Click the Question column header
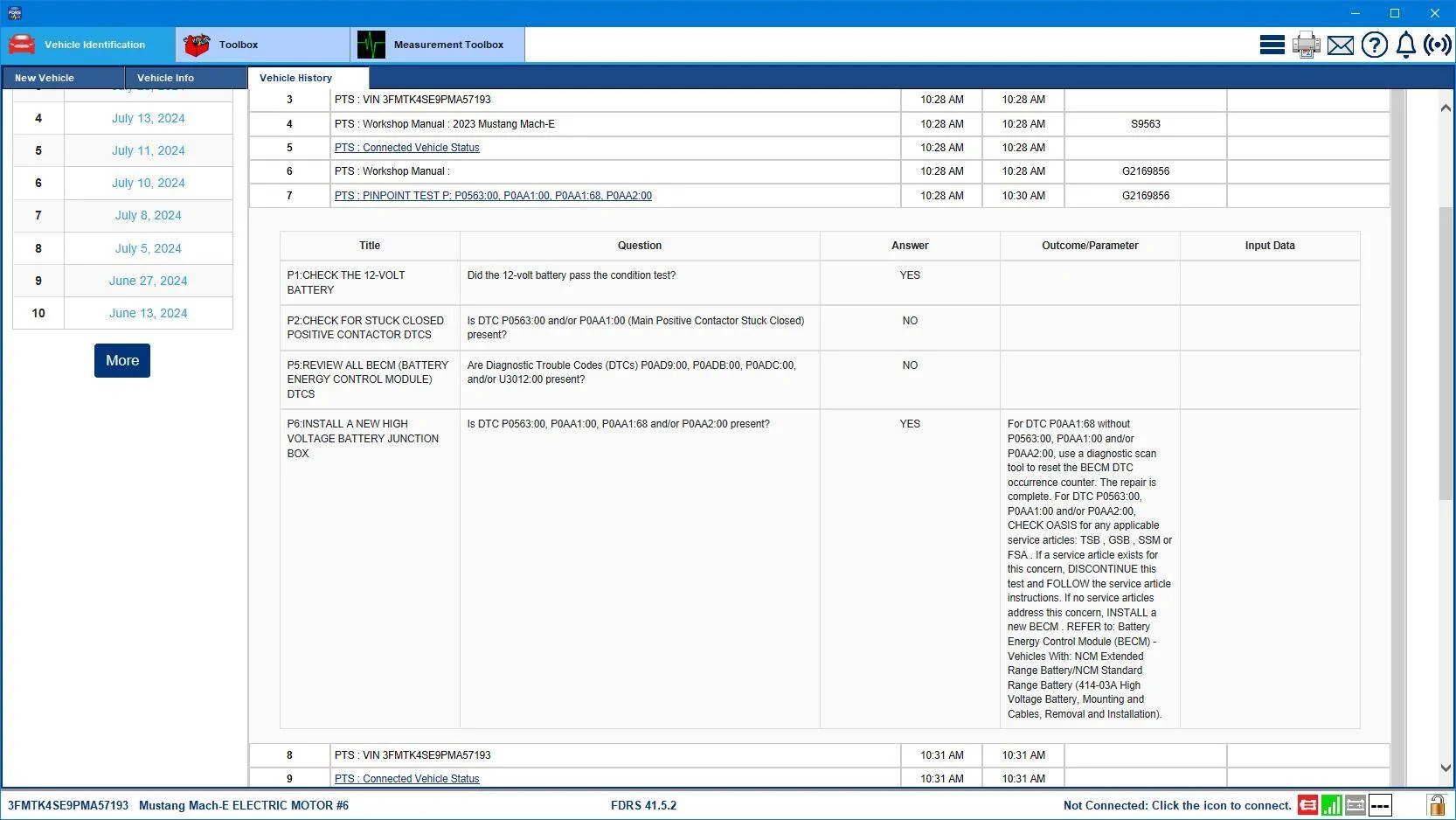Viewport: 1456px width, 820px height. (640, 246)
